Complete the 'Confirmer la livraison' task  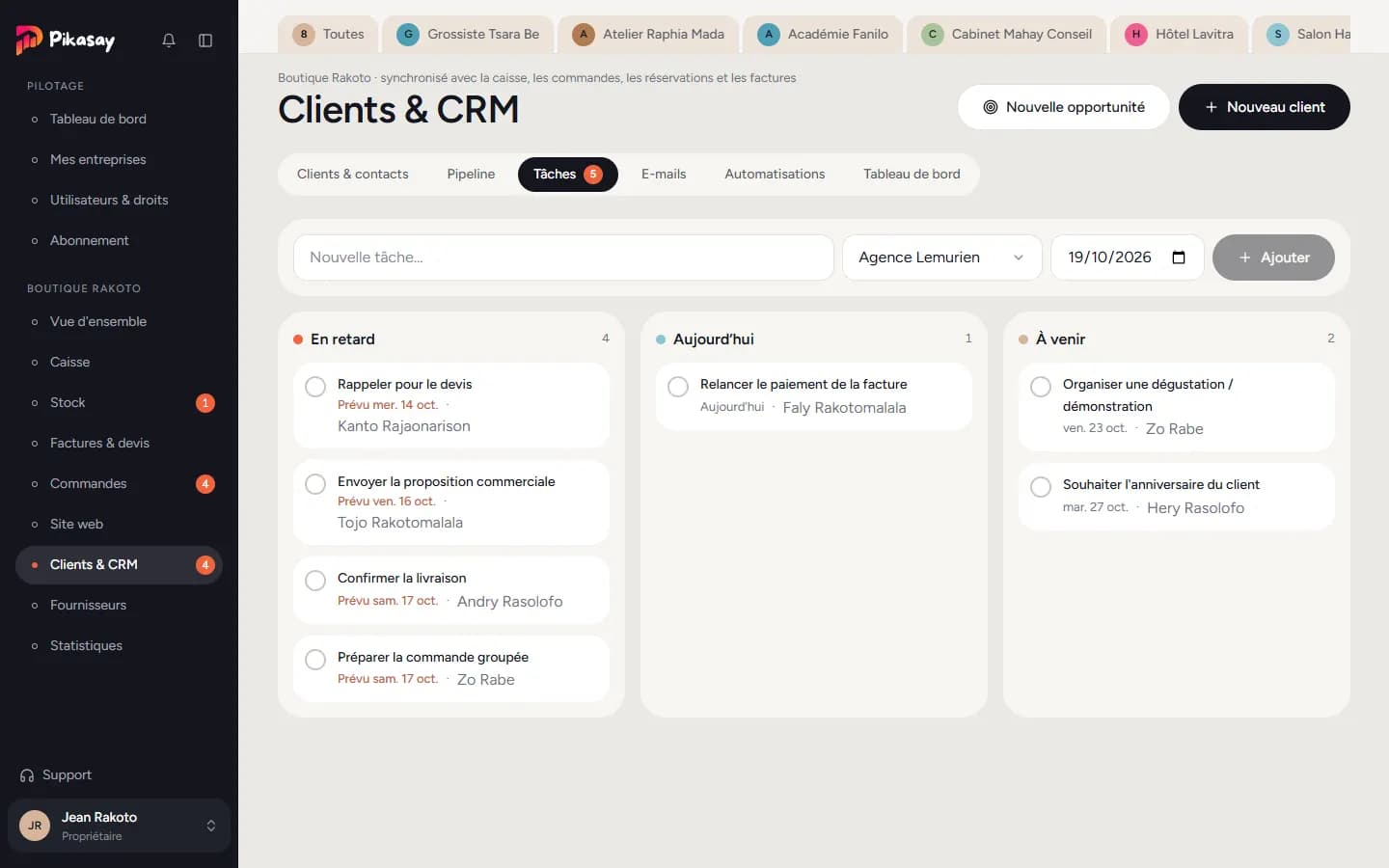(315, 581)
